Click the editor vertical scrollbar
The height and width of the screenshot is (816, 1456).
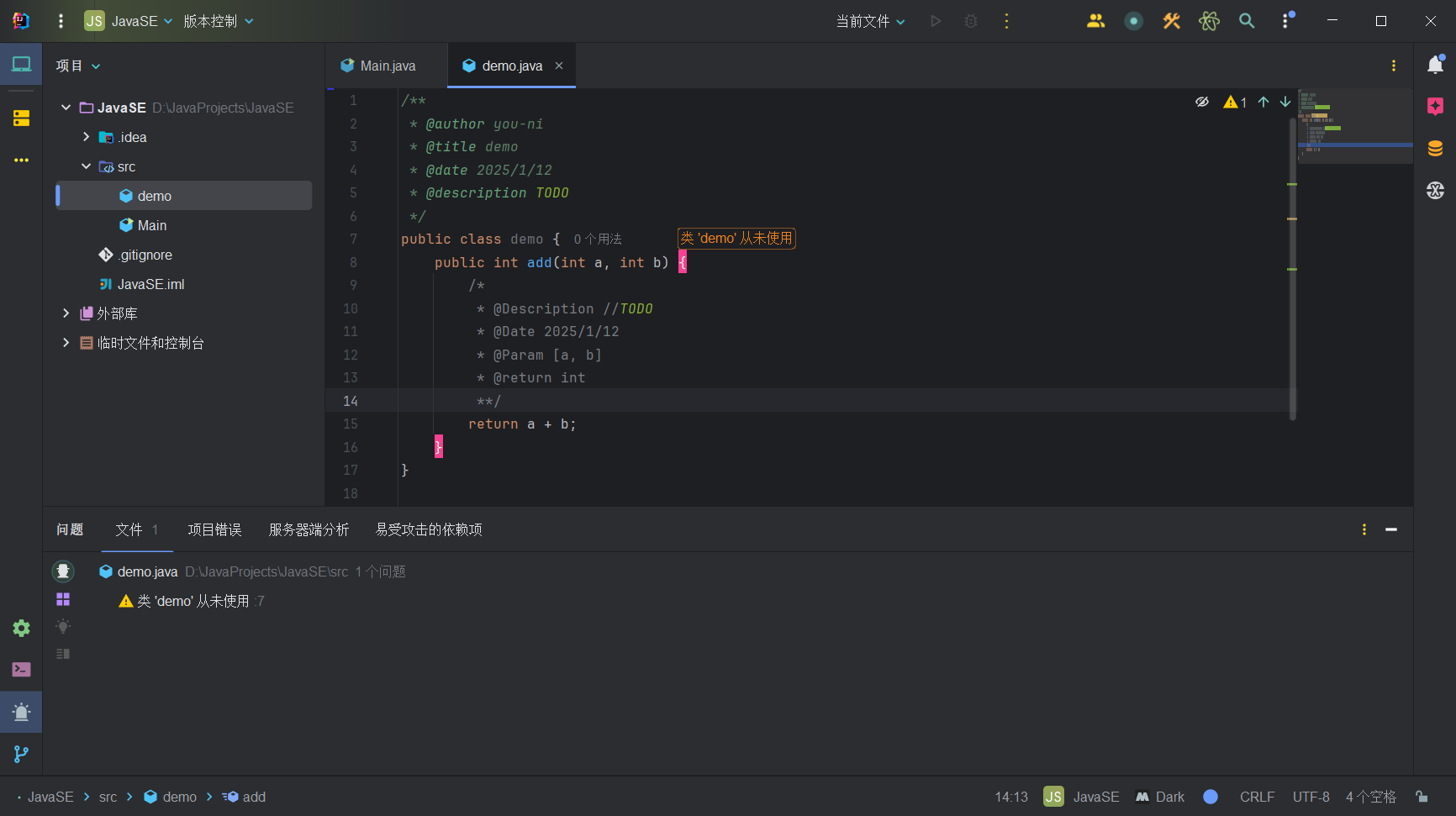tap(1292, 269)
